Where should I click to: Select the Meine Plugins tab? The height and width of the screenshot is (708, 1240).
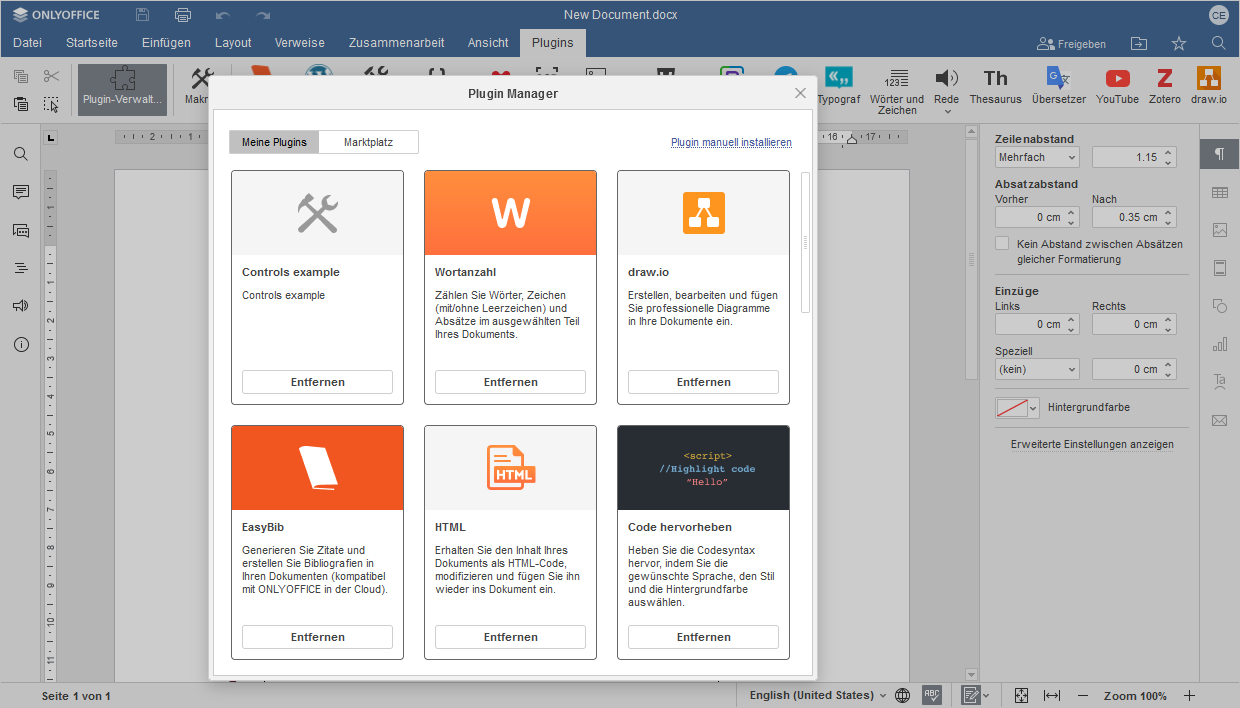tap(274, 142)
